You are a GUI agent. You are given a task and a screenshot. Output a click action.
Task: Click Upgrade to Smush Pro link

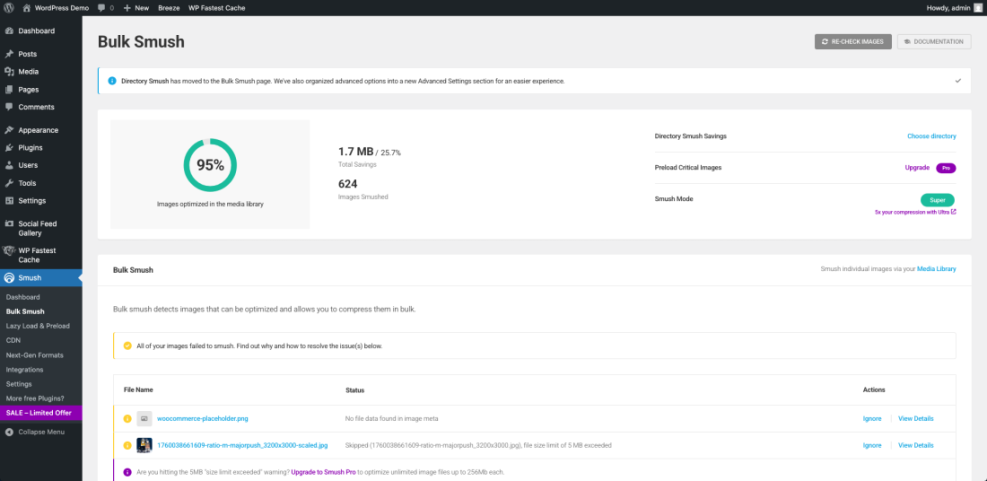[x=322, y=472]
